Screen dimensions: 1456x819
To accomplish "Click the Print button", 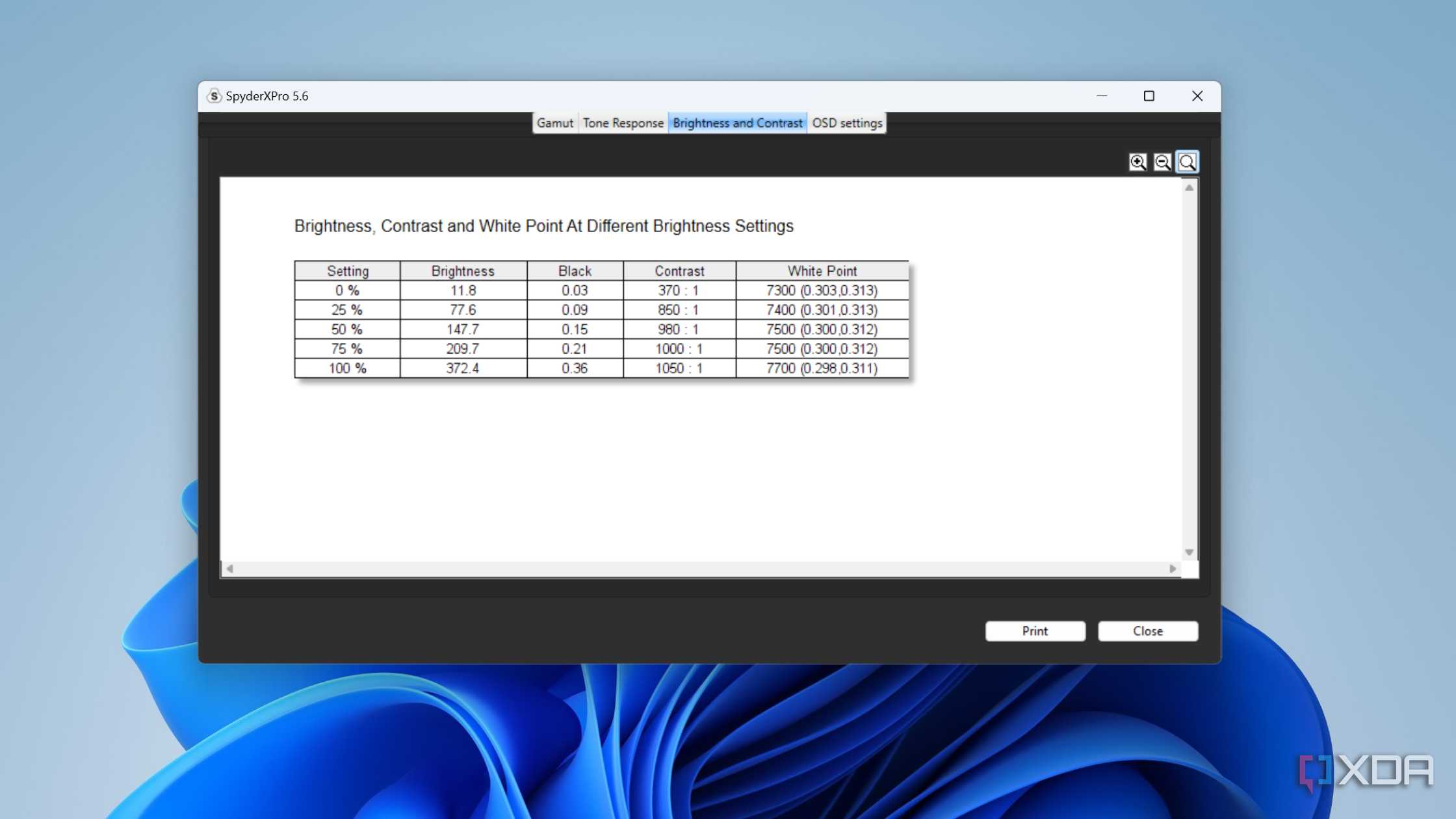I will (1035, 630).
